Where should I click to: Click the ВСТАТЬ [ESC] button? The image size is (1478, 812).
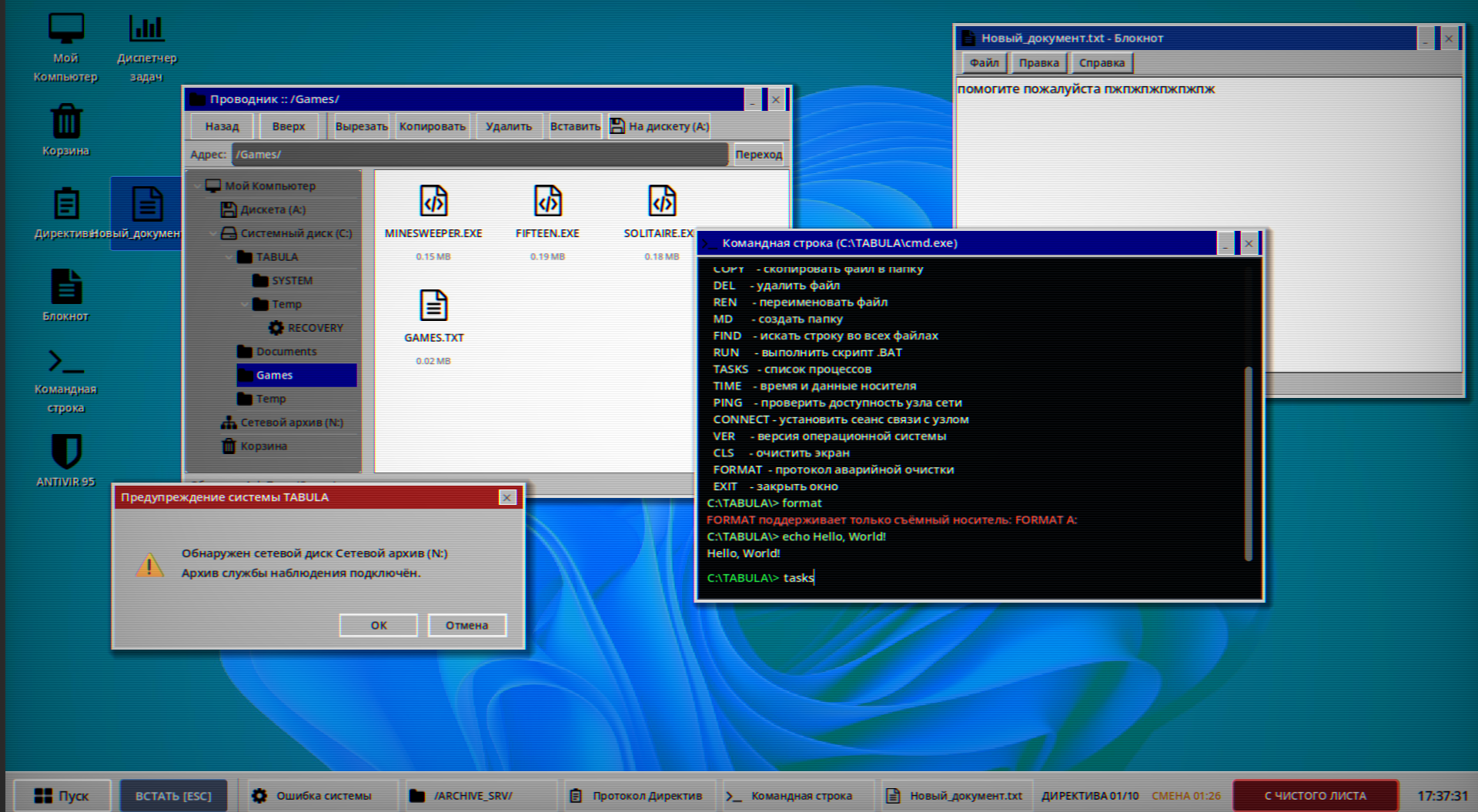[173, 796]
